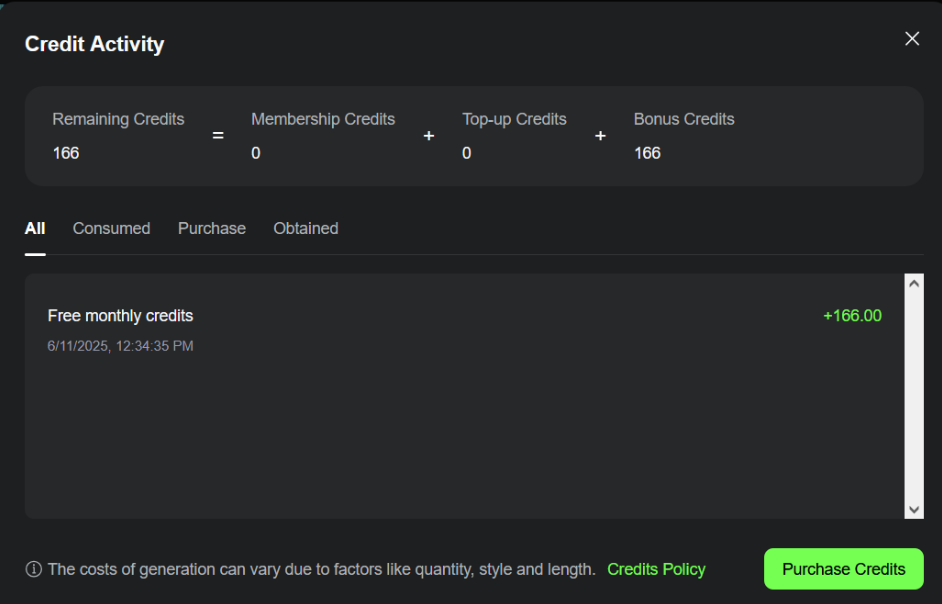Click the info circle icon near costs note
Viewport: 942px width, 604px height.
pos(33,569)
